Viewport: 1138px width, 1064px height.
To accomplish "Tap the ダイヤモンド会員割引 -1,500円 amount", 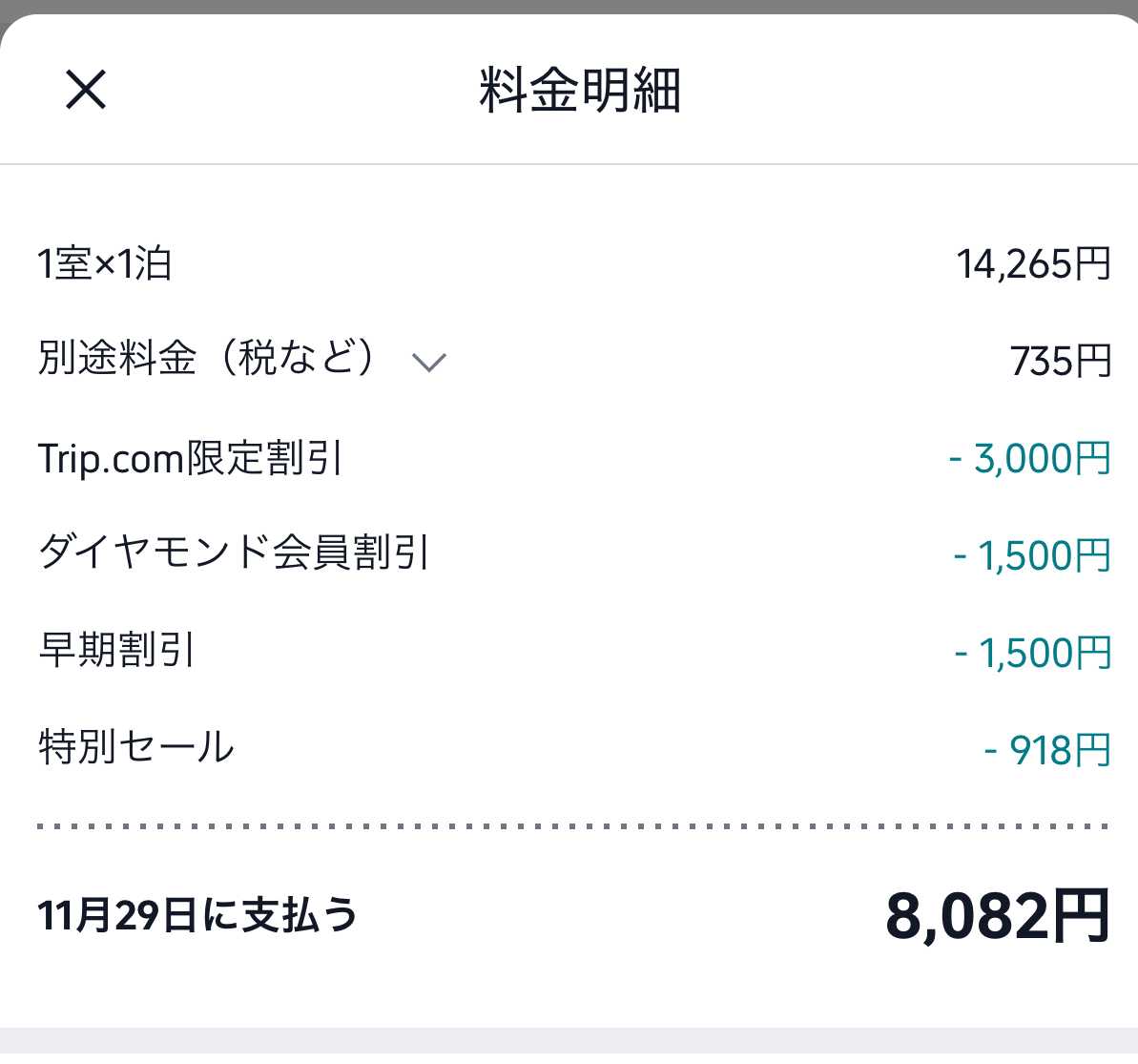I will tap(1032, 556).
